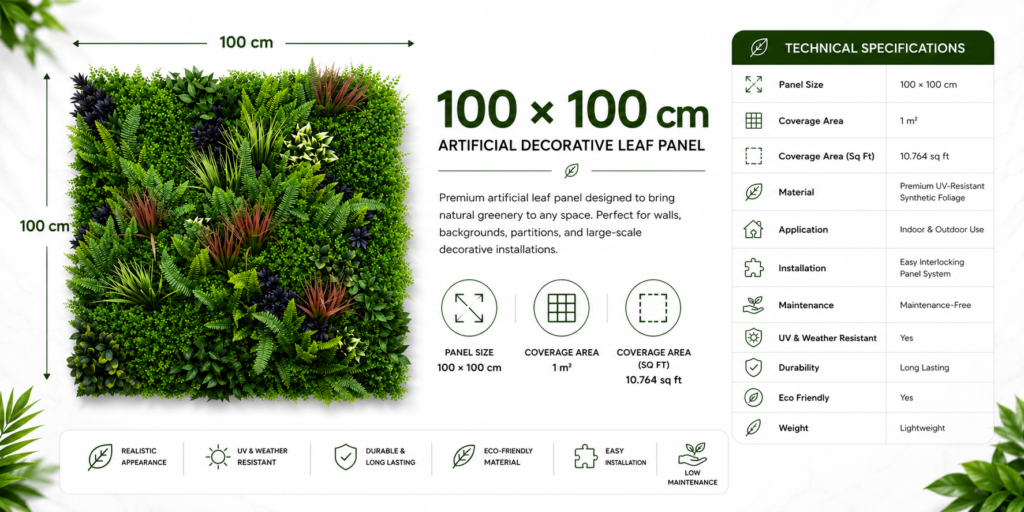Click shield icon beside DURABLE & LONG LASTING
Viewport: 1024px width, 512px height.
click(345, 456)
